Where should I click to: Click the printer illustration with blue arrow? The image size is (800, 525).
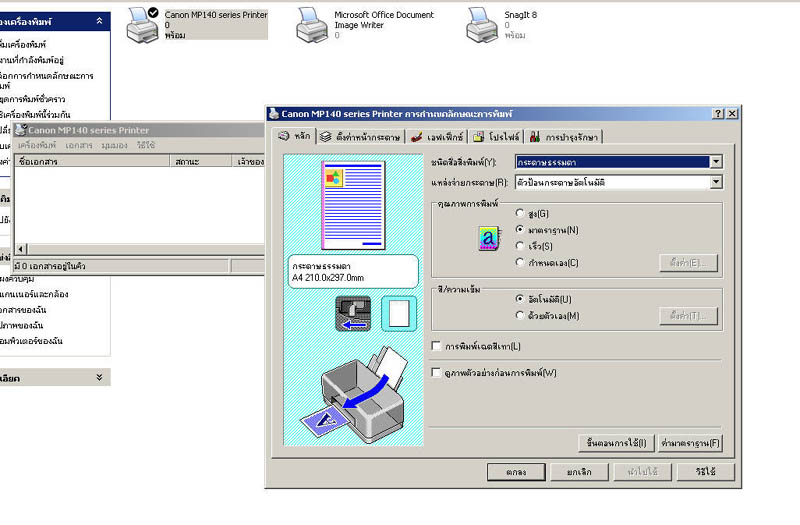pyautogui.click(x=354, y=395)
